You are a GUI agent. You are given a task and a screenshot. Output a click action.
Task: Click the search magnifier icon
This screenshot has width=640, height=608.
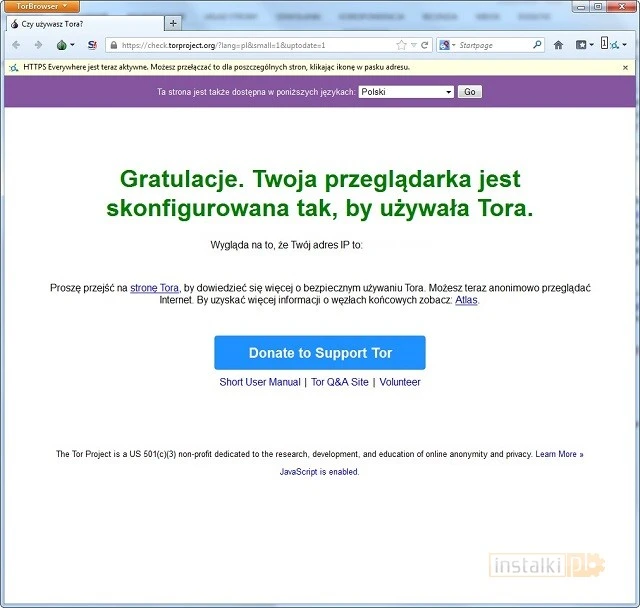pyautogui.click(x=537, y=45)
